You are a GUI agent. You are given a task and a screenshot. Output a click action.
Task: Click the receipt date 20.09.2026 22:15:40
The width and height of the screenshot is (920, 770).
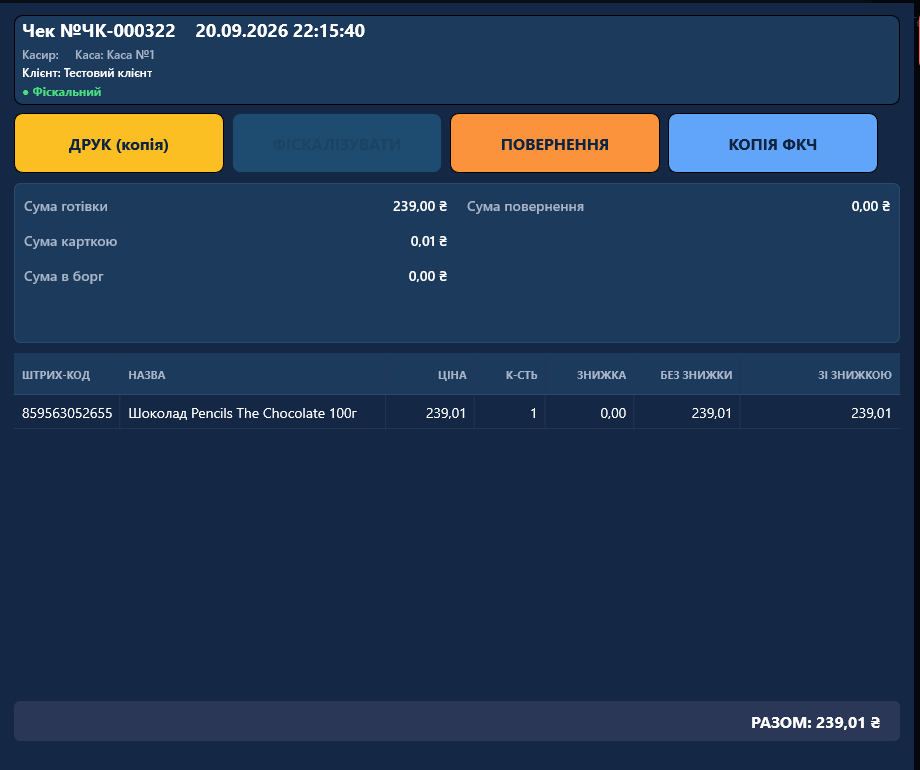(280, 31)
